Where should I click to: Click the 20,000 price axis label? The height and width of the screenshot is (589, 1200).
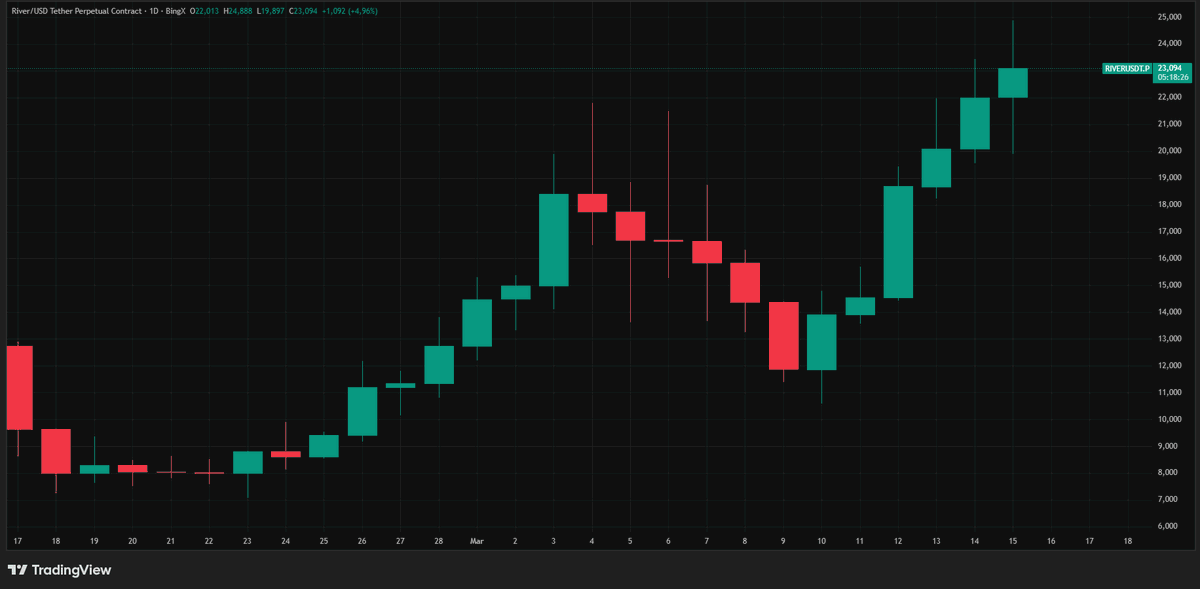click(x=1169, y=151)
